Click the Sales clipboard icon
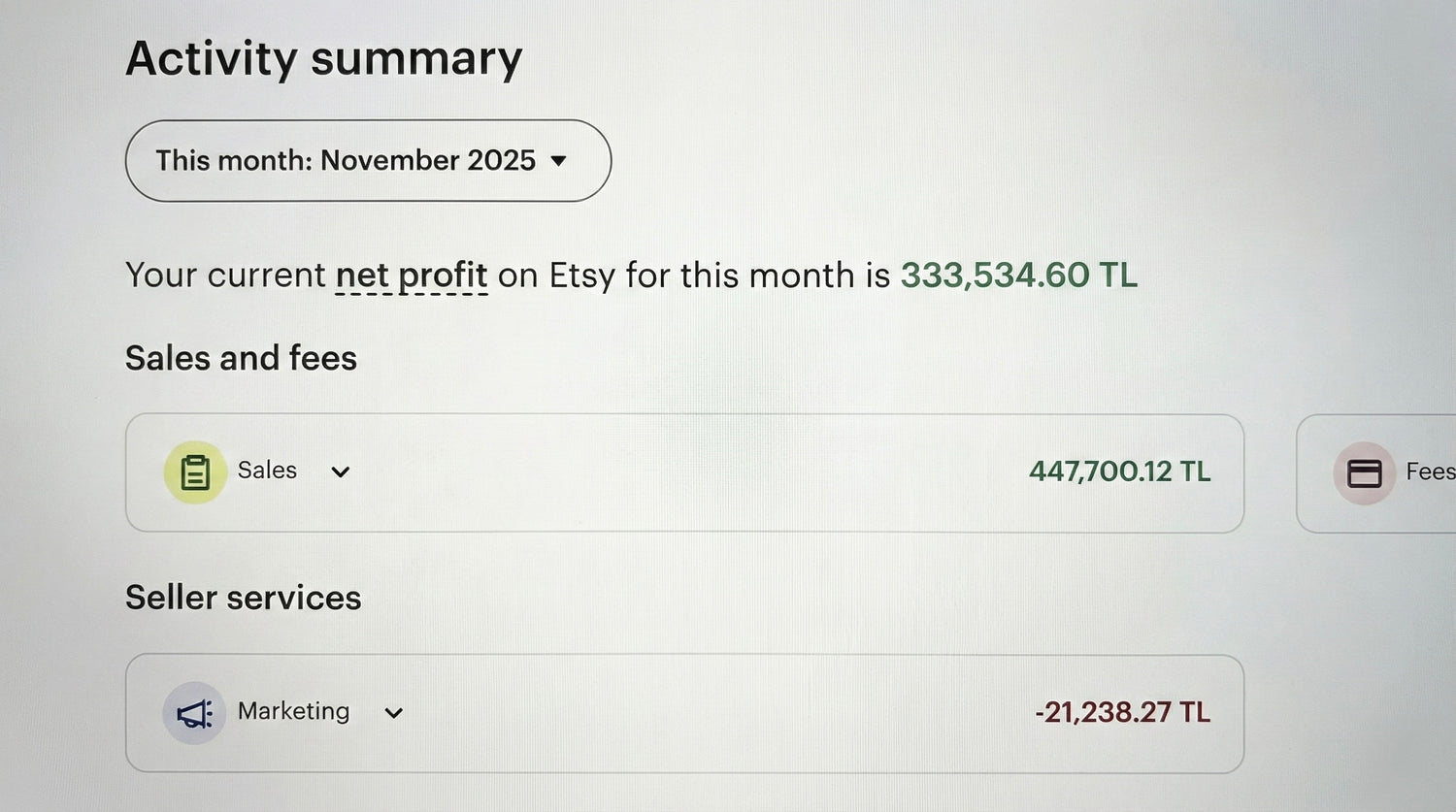Screen dimensions: 1456x812 195,472
